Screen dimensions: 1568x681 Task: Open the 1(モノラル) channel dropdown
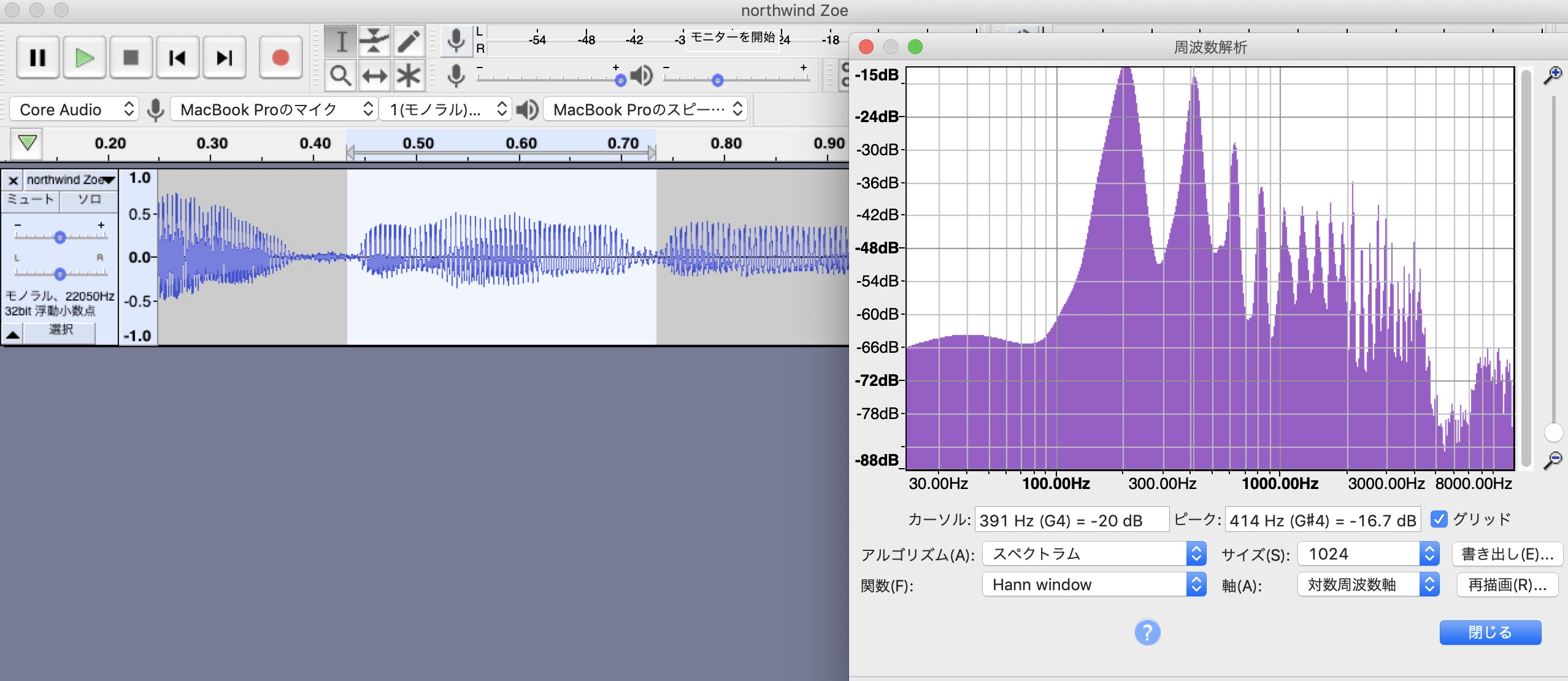pos(446,110)
